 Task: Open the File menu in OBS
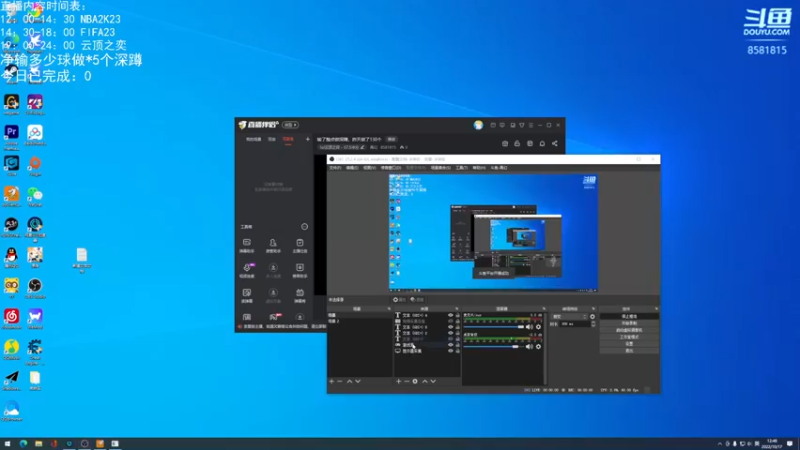[x=335, y=168]
